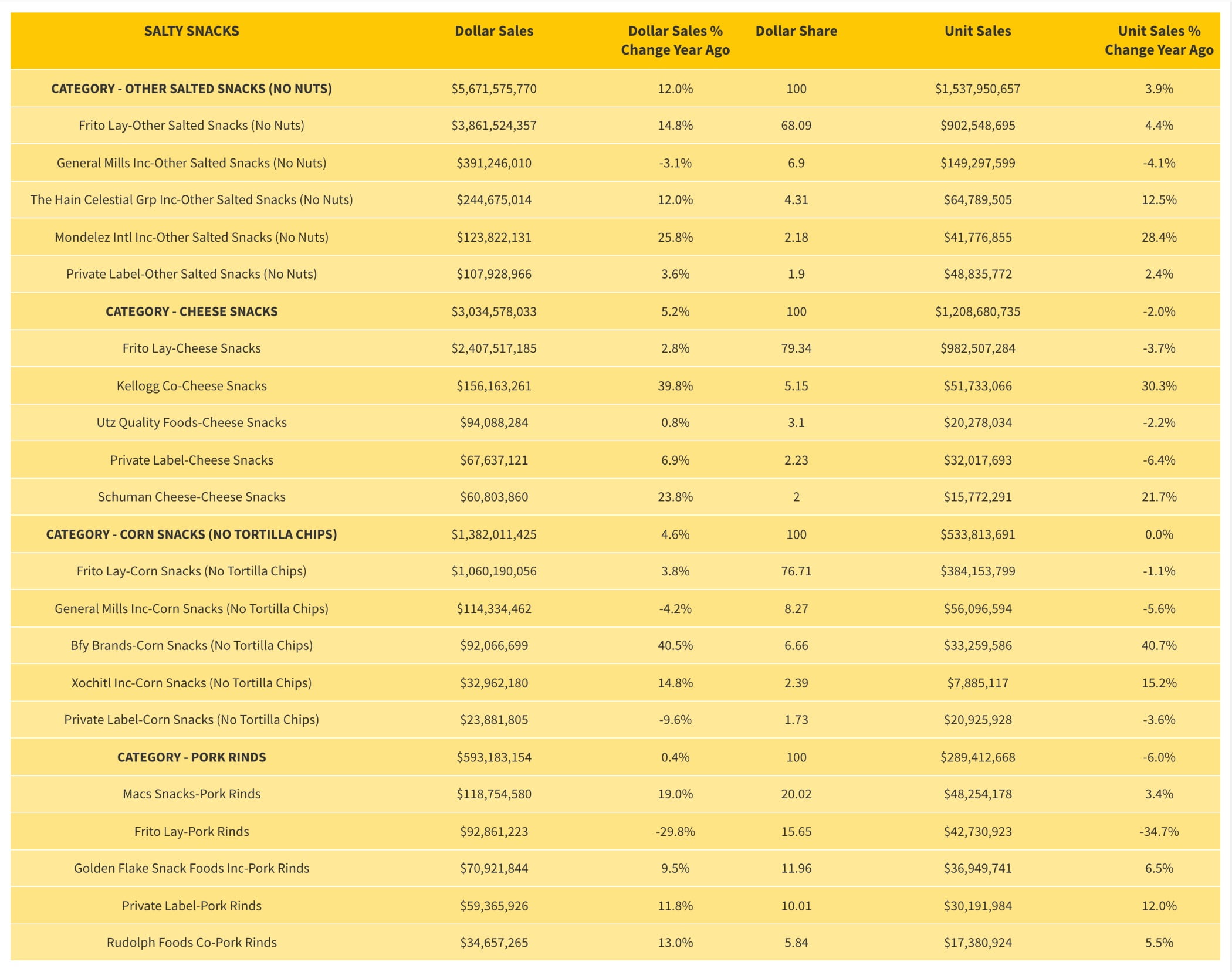Screen dimensions: 1232x972
Task: Select Rudolph Foods Co-Pork Rinds row label
Action: click(x=191, y=943)
